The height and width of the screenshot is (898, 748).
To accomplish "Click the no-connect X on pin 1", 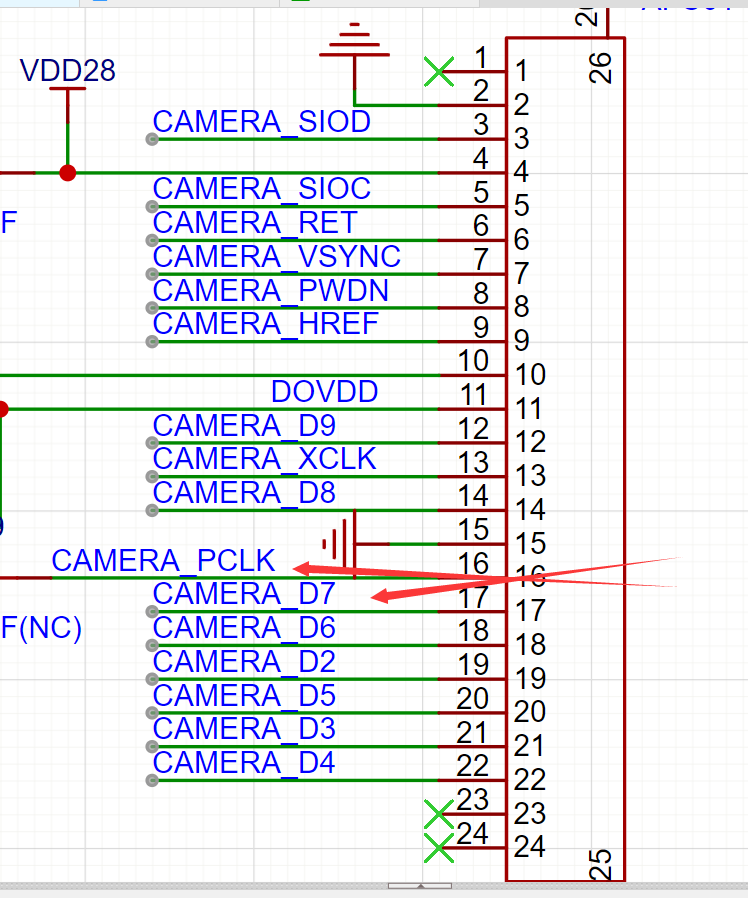I will 438,71.
